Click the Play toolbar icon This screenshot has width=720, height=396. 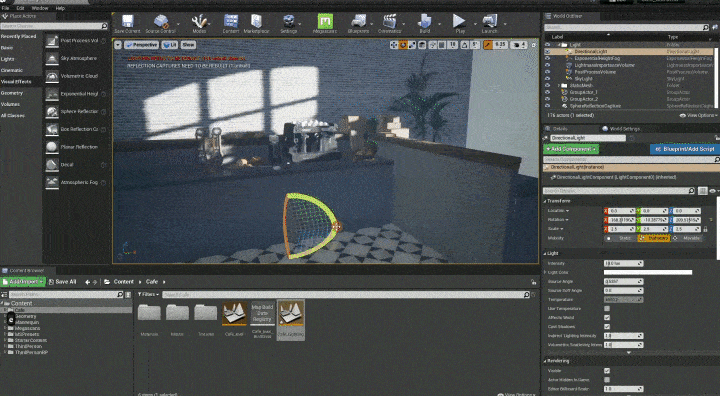point(459,23)
